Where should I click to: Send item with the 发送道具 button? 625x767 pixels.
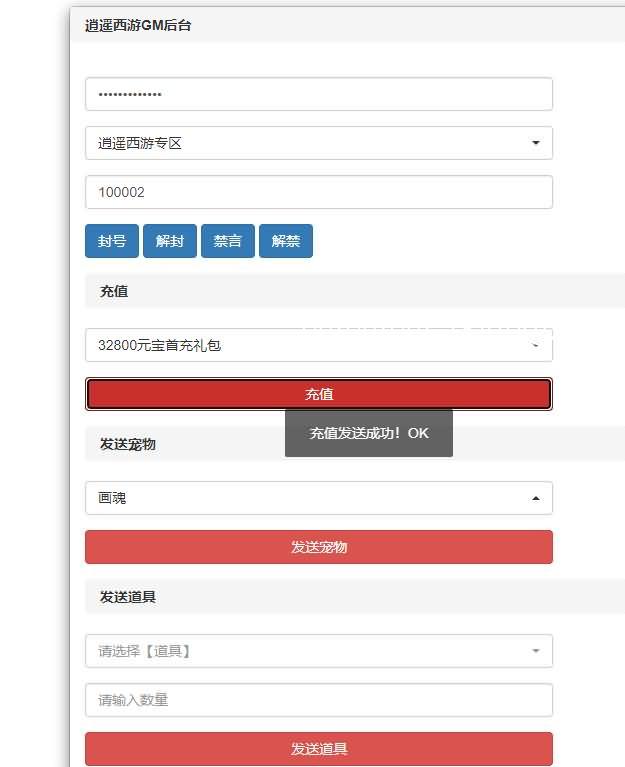click(319, 748)
